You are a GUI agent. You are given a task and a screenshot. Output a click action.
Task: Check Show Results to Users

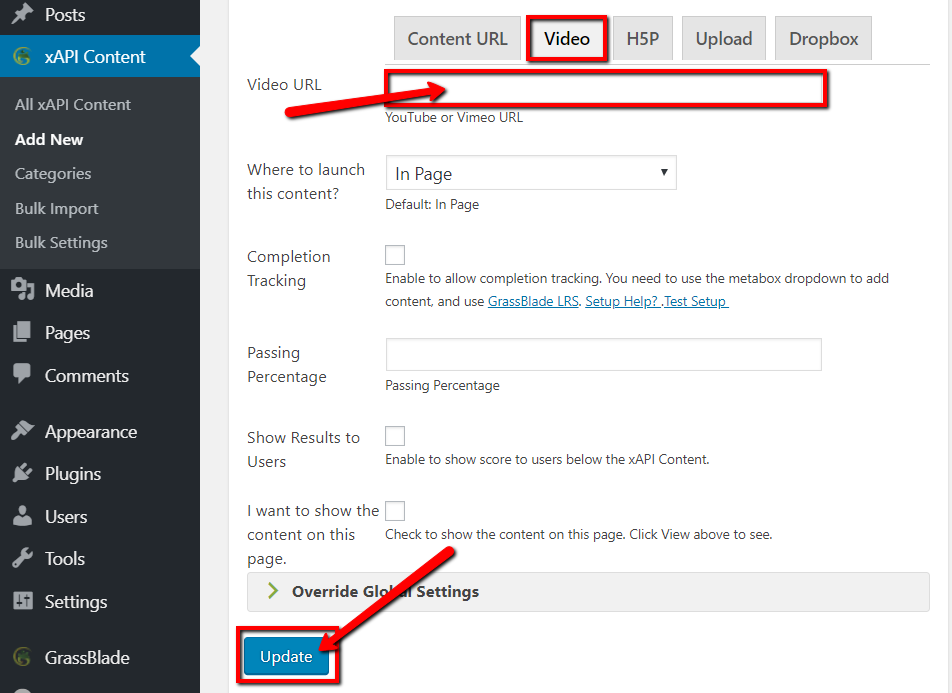[x=394, y=436]
